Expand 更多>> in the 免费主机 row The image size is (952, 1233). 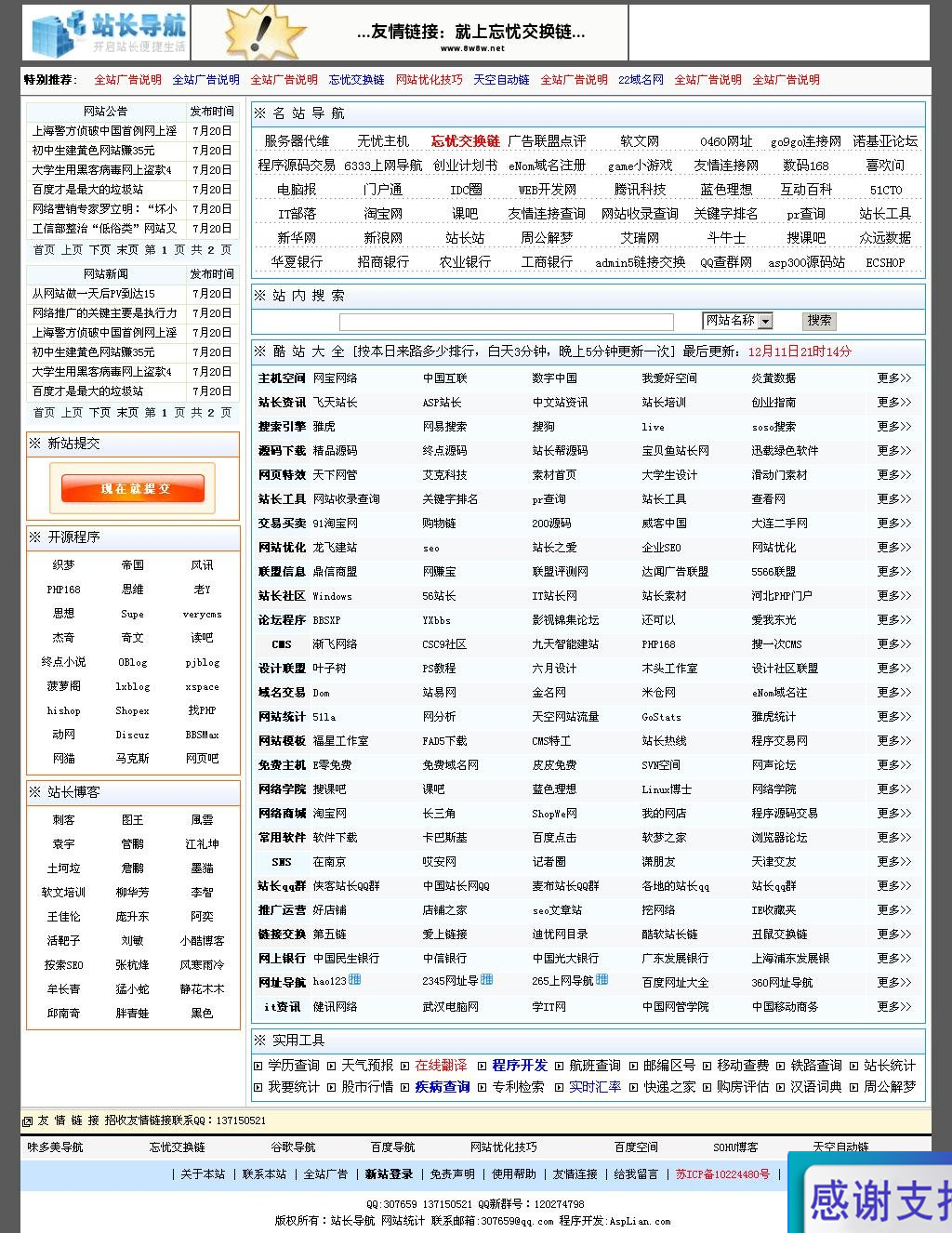[x=893, y=765]
